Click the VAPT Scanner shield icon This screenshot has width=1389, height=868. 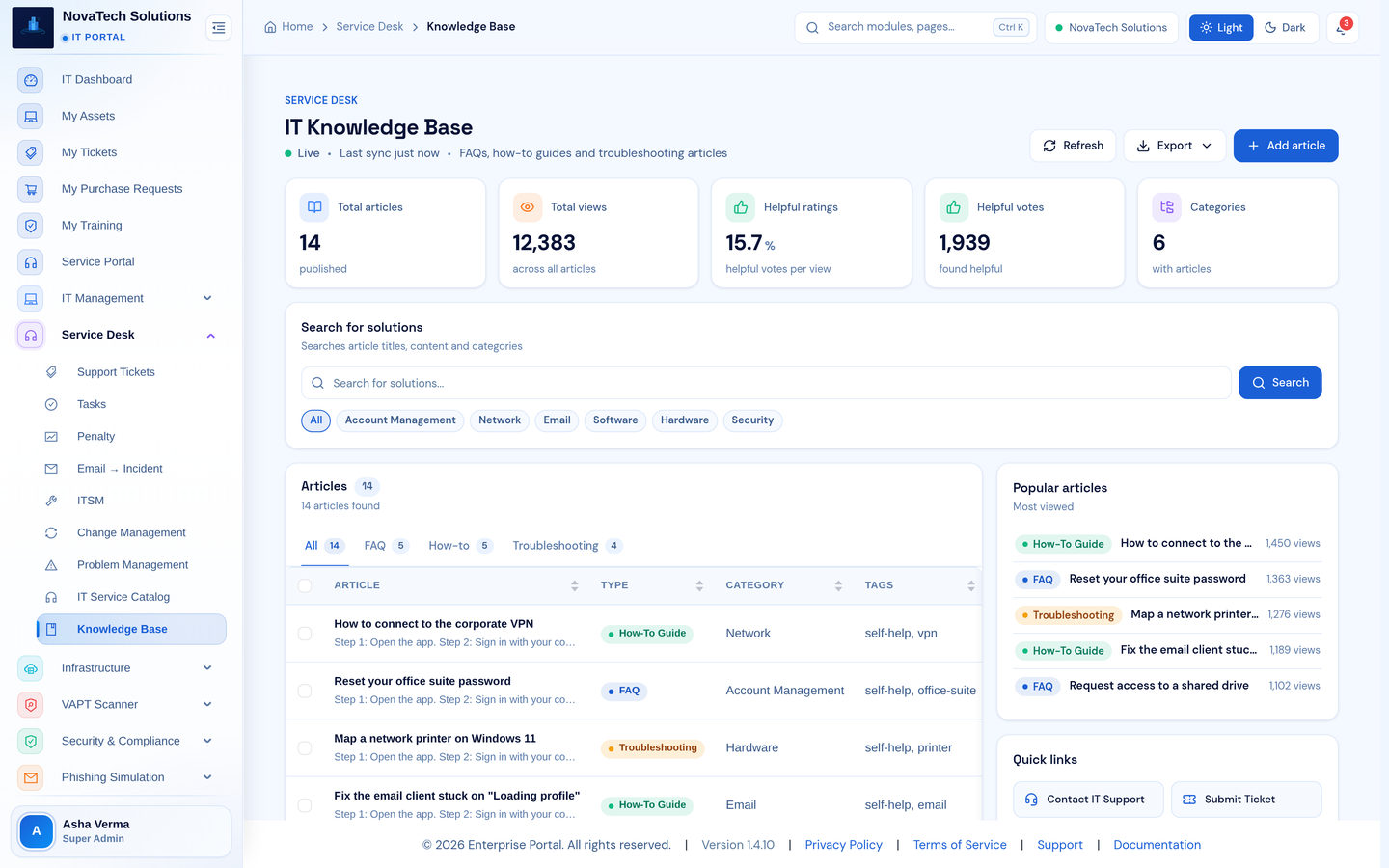point(31,705)
